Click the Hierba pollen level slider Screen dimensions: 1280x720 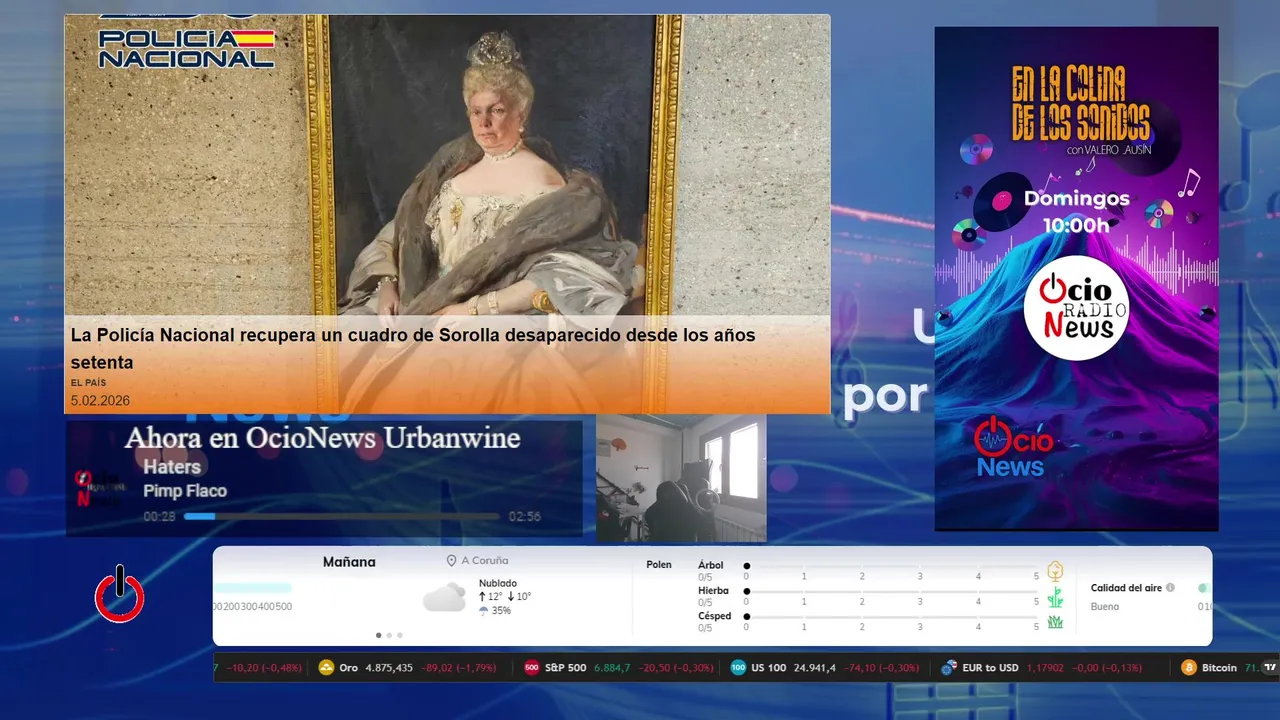point(893,591)
